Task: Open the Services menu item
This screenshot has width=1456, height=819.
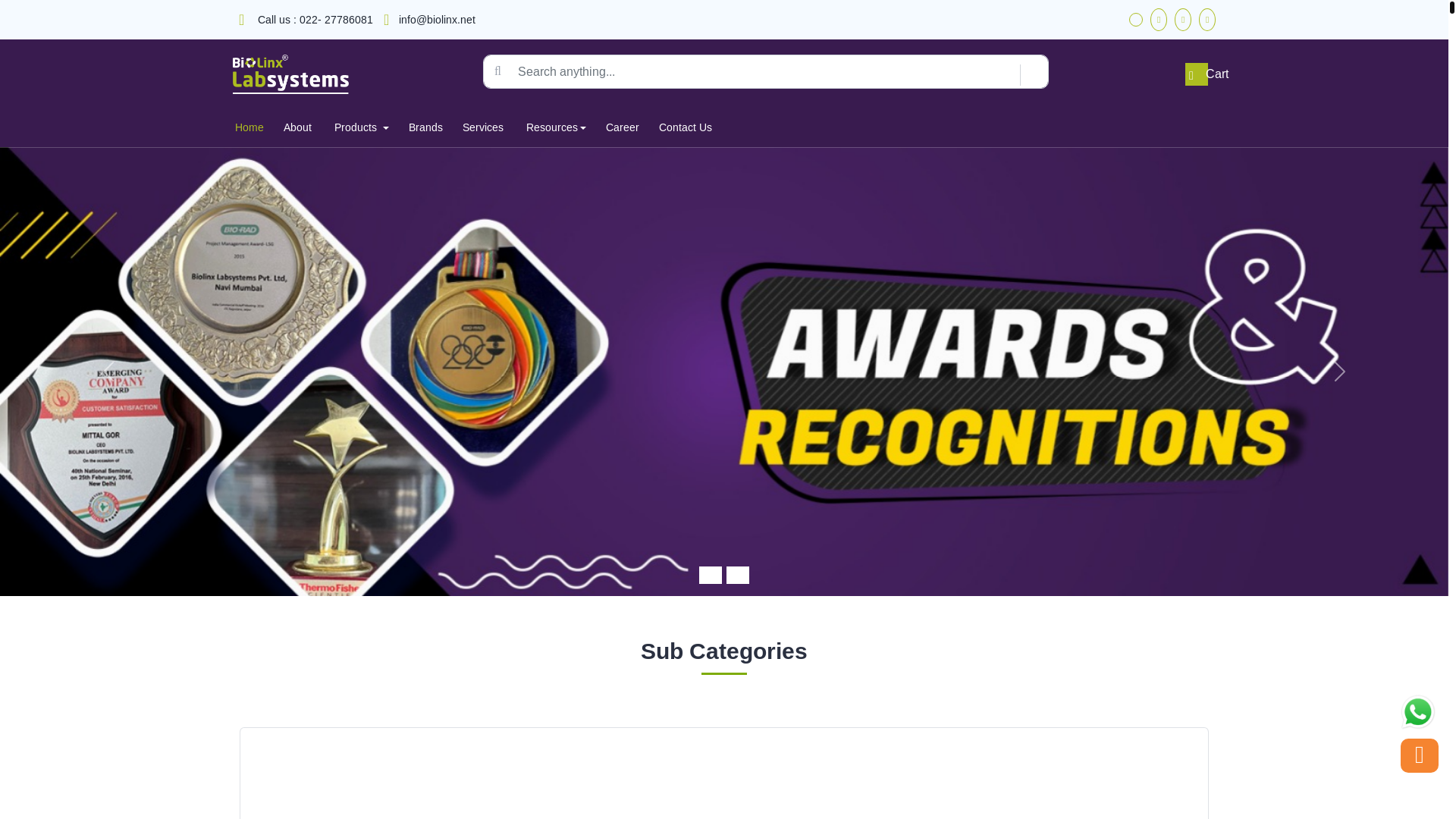Action: tap(482, 127)
